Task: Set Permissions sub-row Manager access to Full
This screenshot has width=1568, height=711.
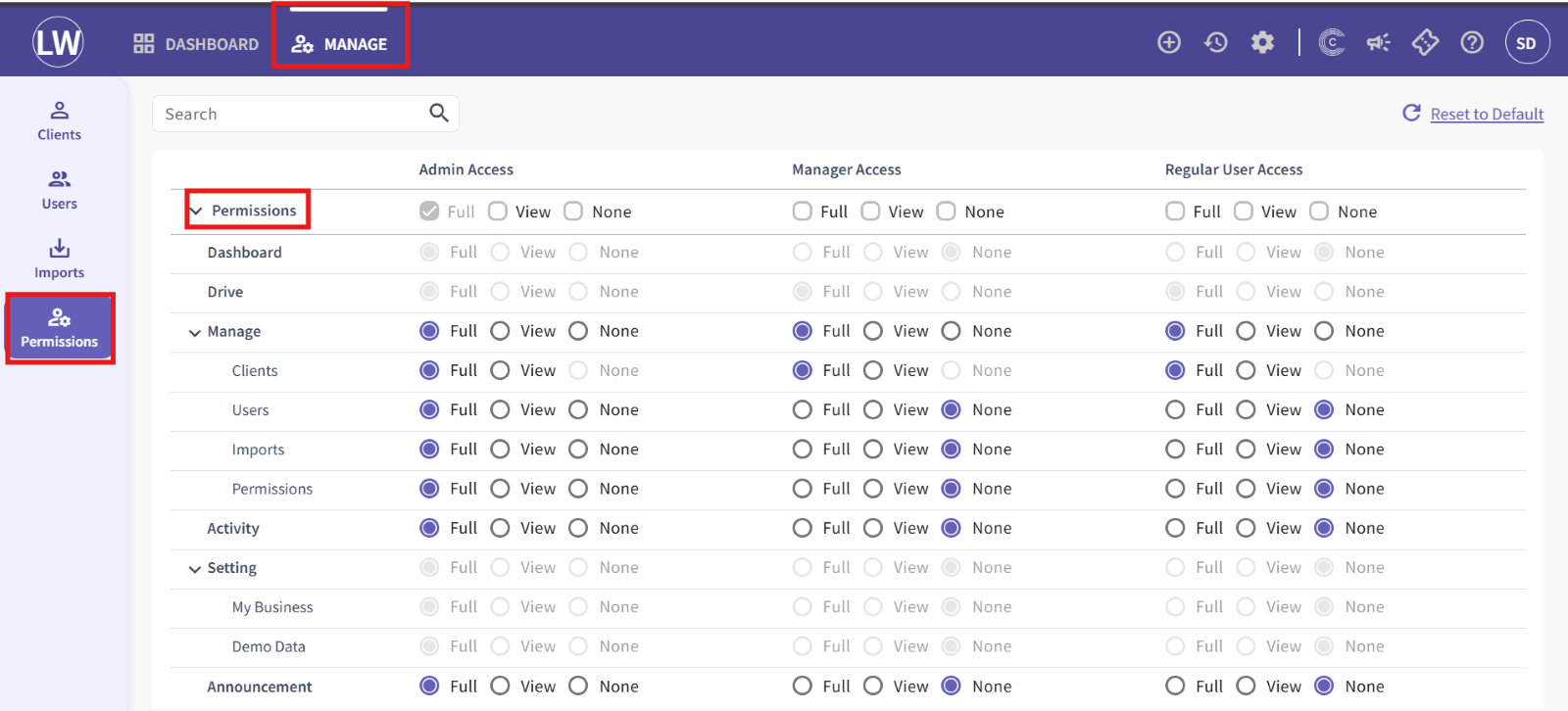Action: (x=803, y=488)
